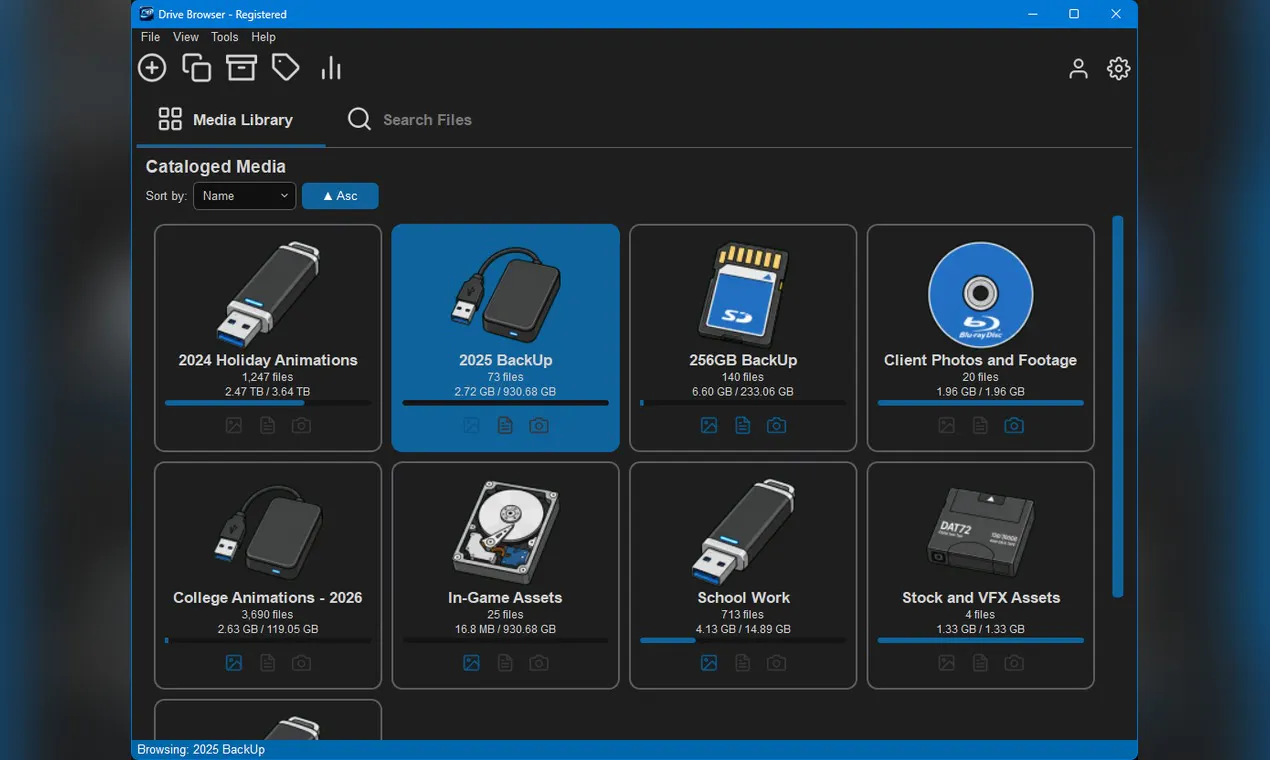Select the 2025 BackUp external drive thumbnail
This screenshot has height=760, width=1270.
click(505, 294)
